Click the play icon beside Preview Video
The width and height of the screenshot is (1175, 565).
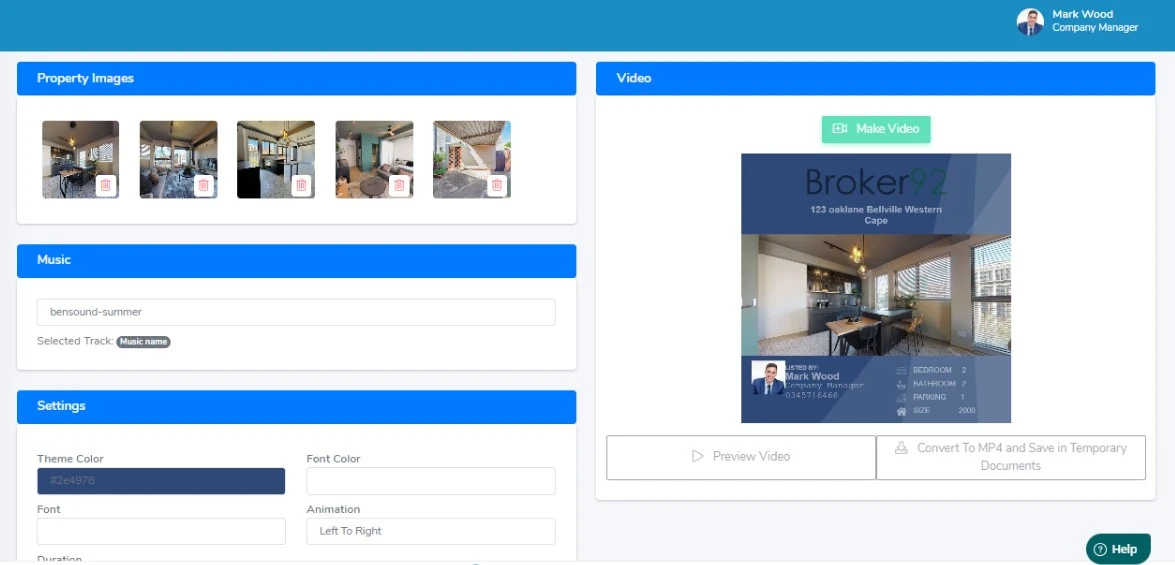[x=698, y=456]
